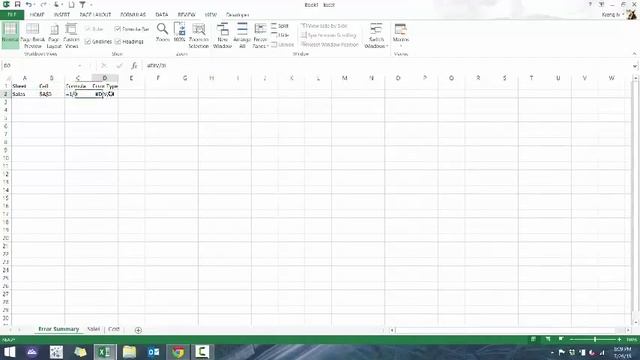Click the Insert Function fx button
640x360 pixels.
pos(134,65)
